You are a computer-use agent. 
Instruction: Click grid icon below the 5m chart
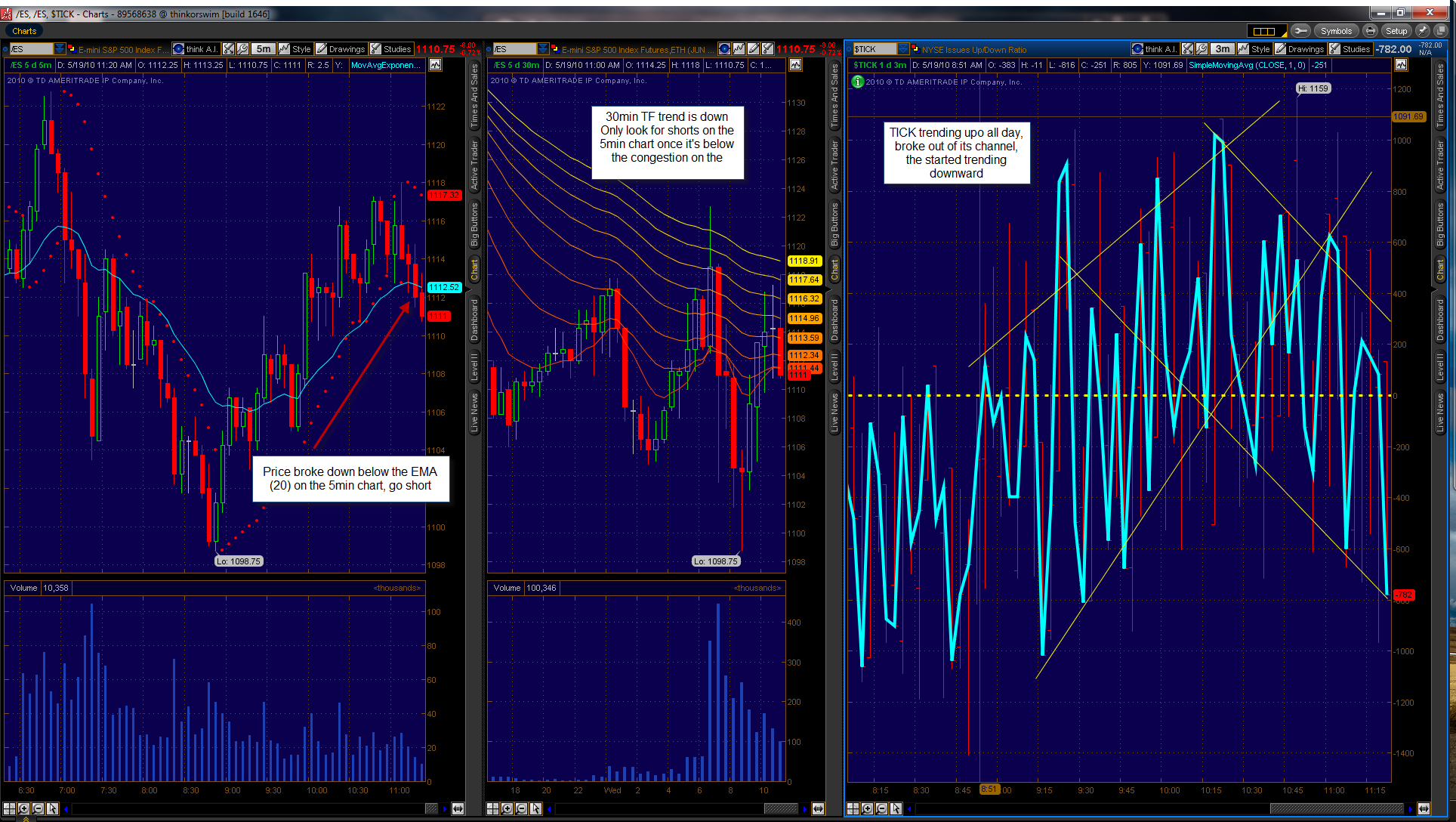[x=9, y=808]
